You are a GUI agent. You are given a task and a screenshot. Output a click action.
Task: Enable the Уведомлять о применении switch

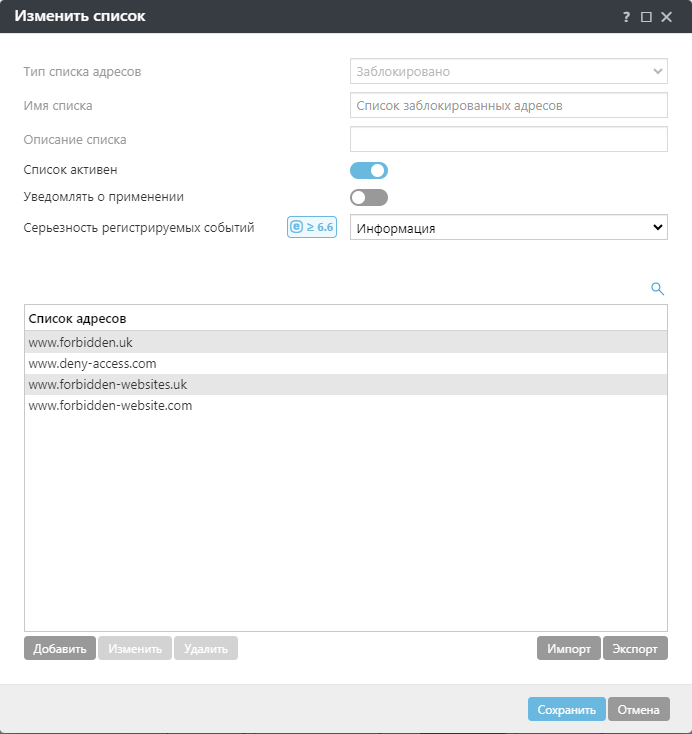(368, 197)
